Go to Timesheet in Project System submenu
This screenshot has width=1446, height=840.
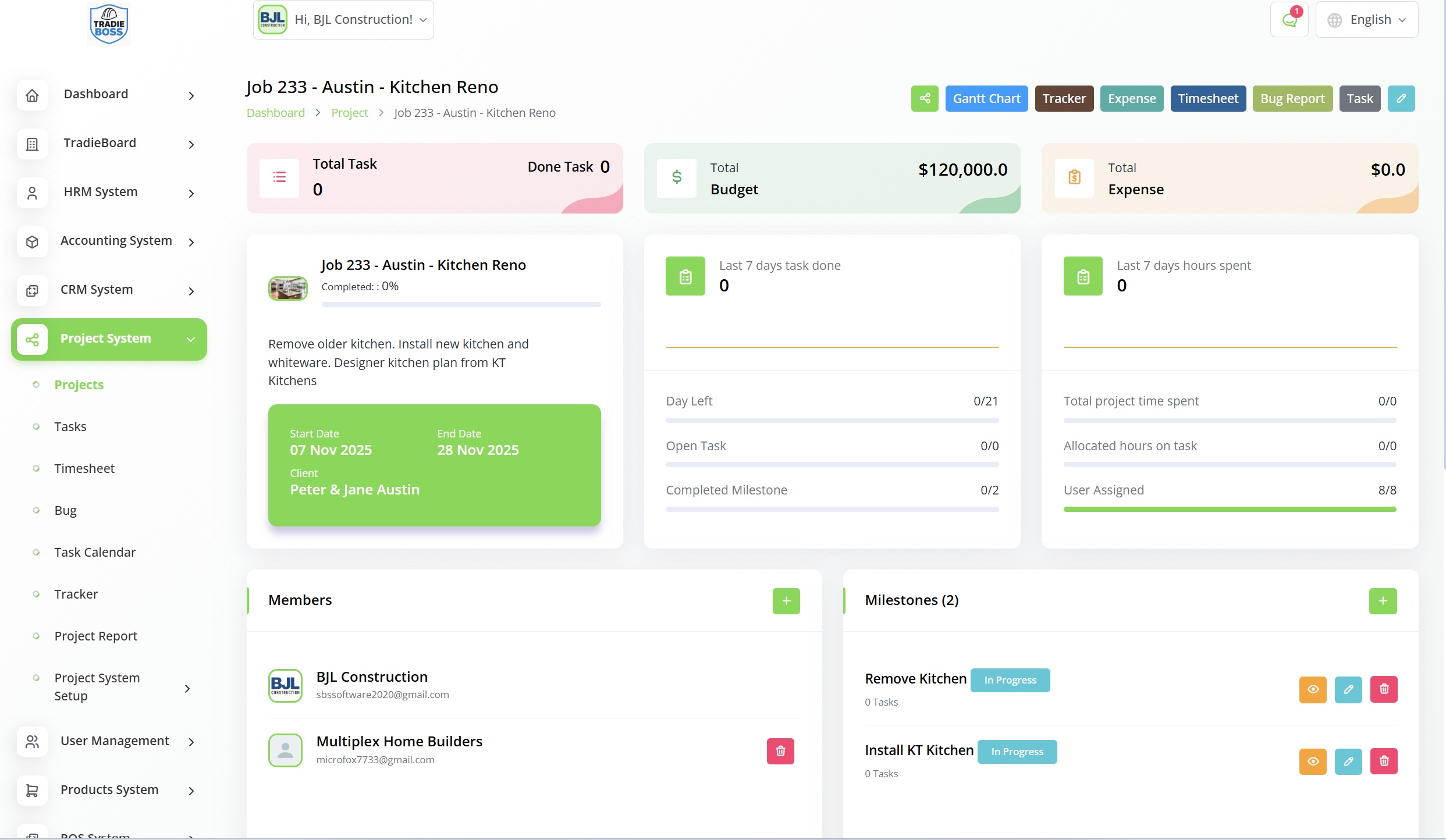click(x=84, y=468)
